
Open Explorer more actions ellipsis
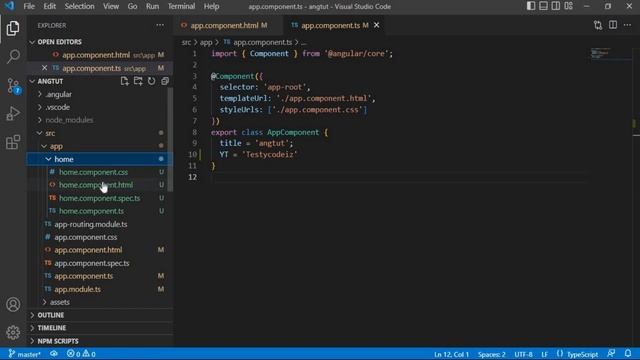[160, 25]
